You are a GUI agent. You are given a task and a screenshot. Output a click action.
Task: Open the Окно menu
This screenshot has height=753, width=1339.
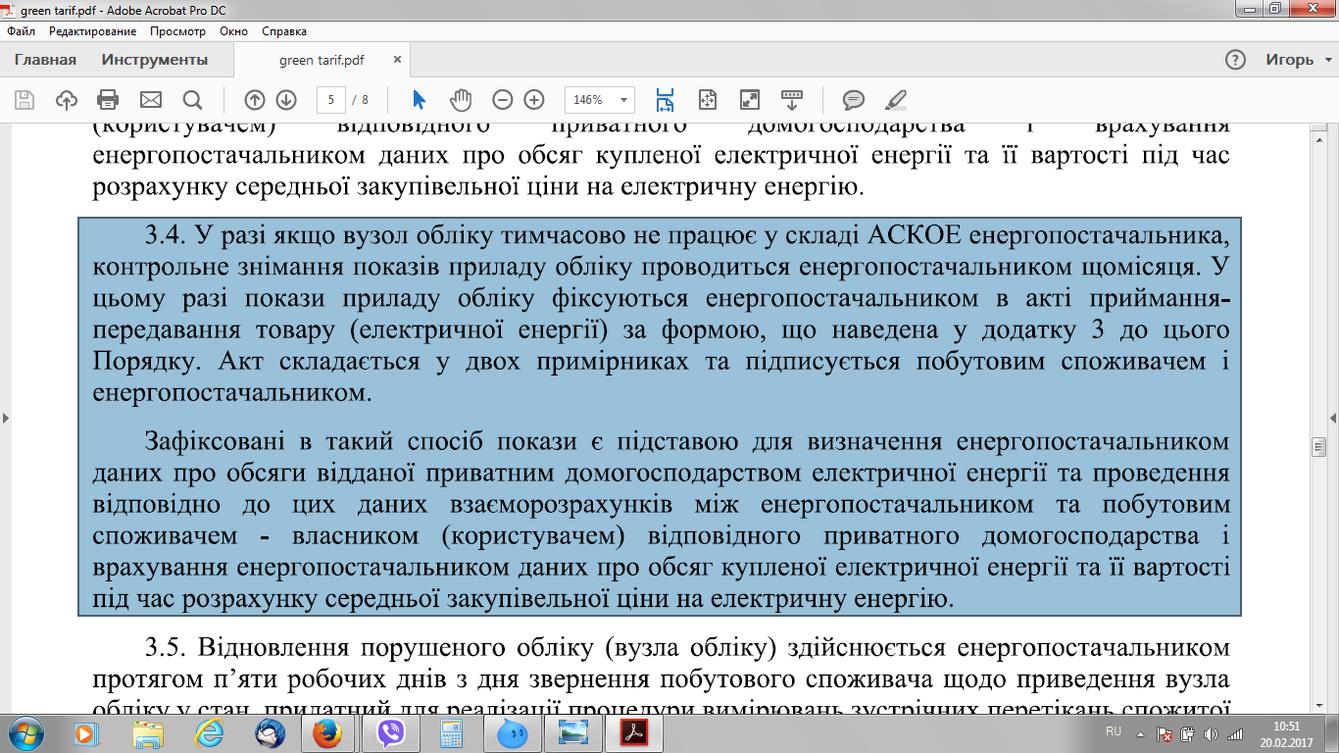coord(233,31)
